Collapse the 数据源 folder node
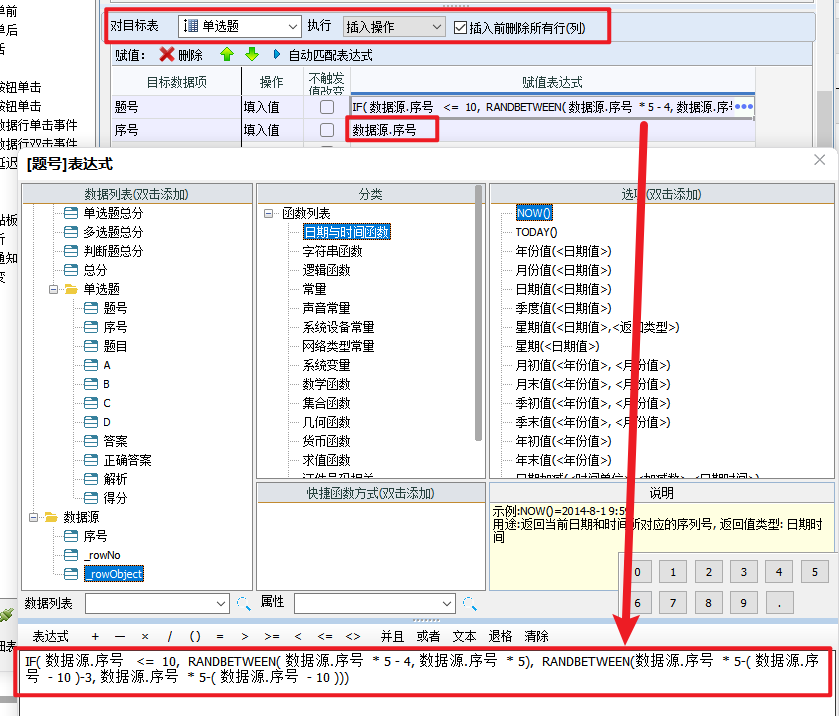Screen dimensions: 839x716 point(34,517)
